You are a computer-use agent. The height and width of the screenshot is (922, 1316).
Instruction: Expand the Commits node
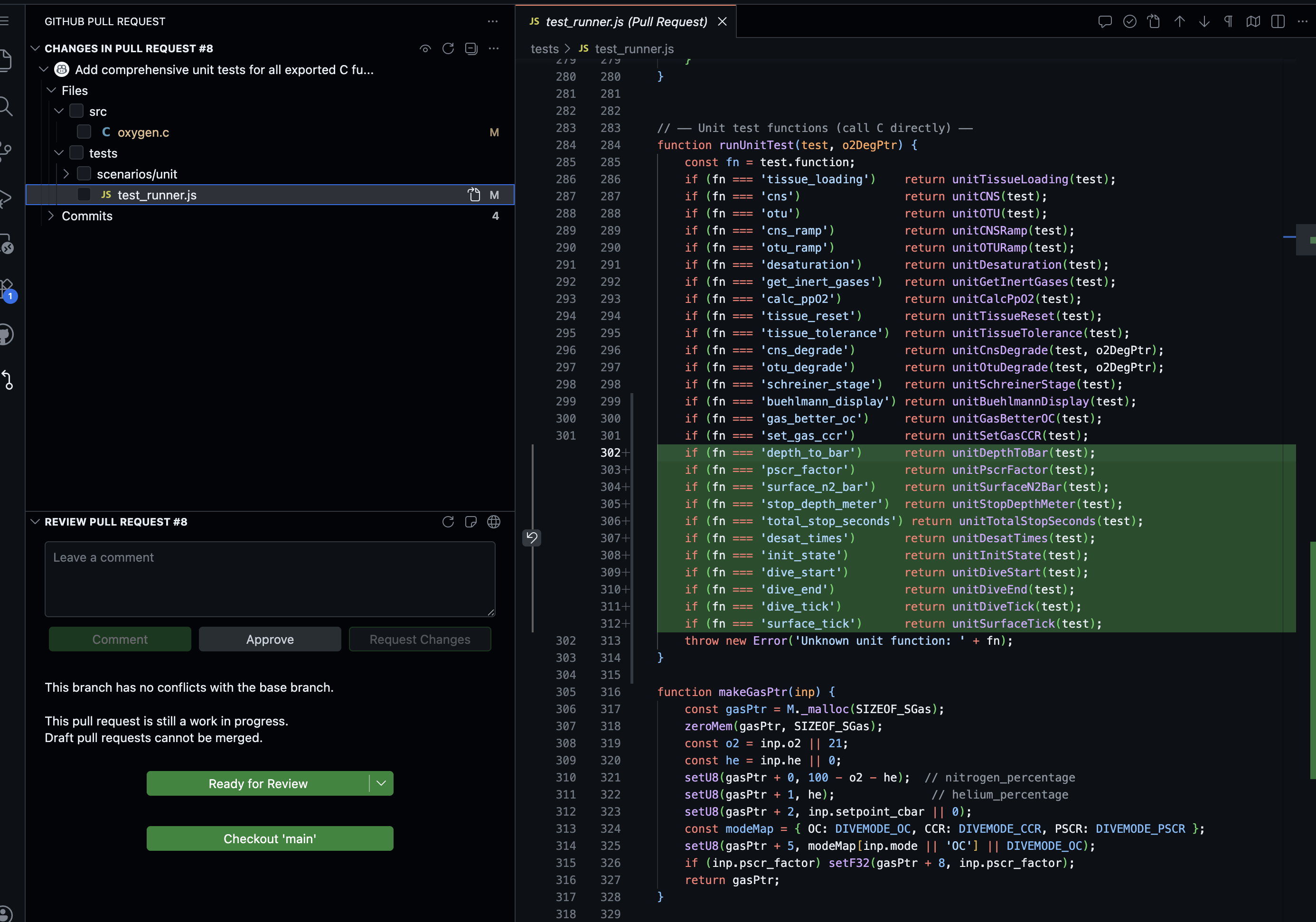coord(51,216)
